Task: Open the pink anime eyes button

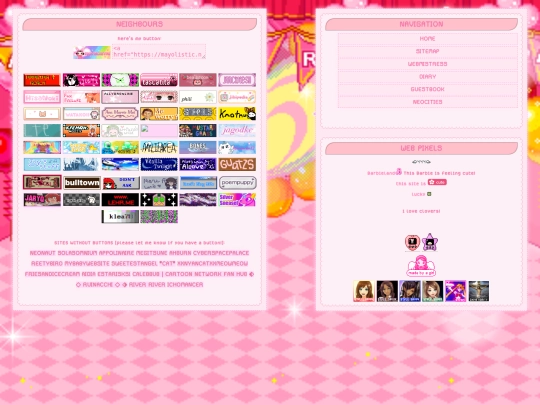Action: pos(159,97)
